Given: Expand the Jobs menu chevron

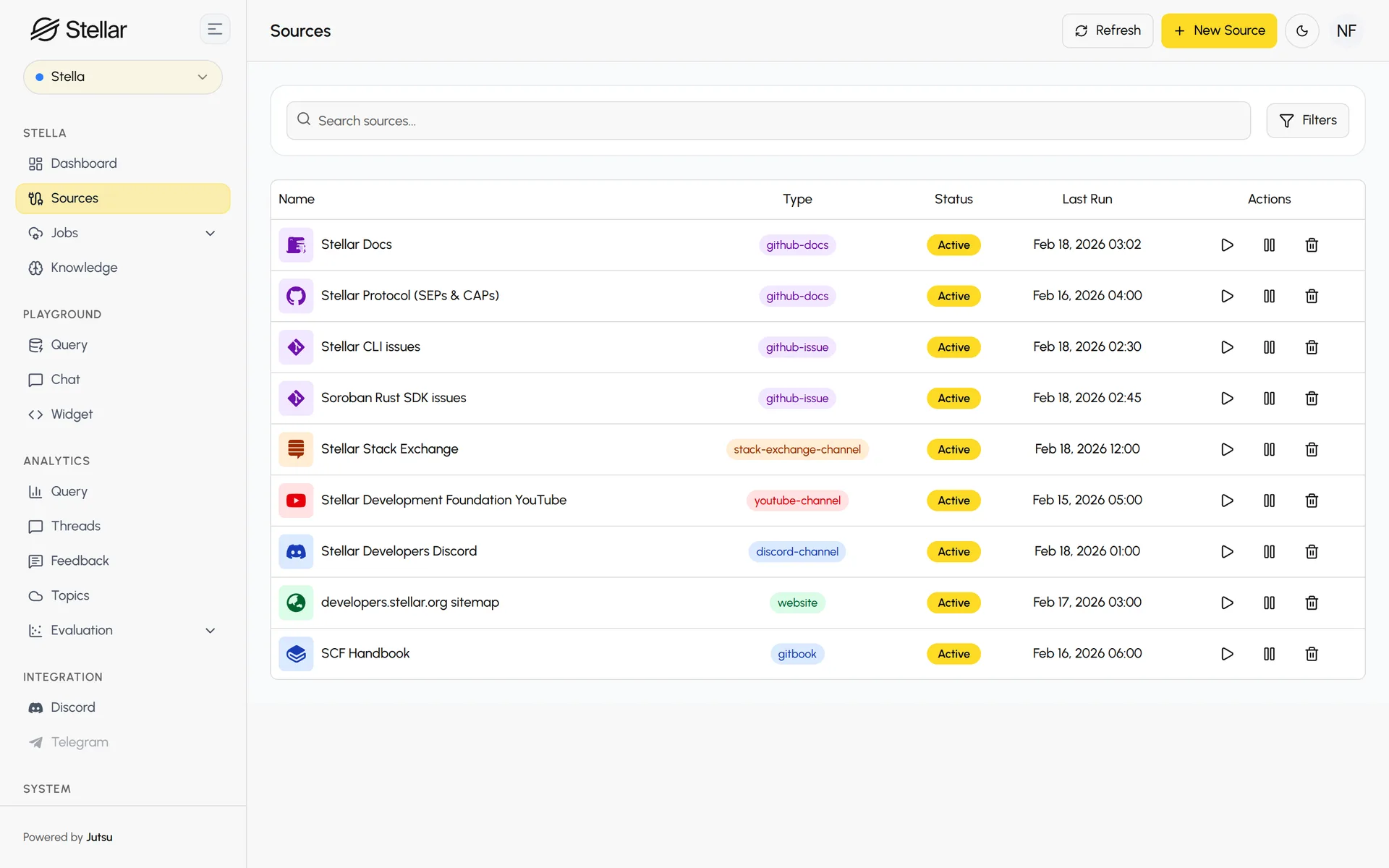Looking at the screenshot, I should pos(211,234).
